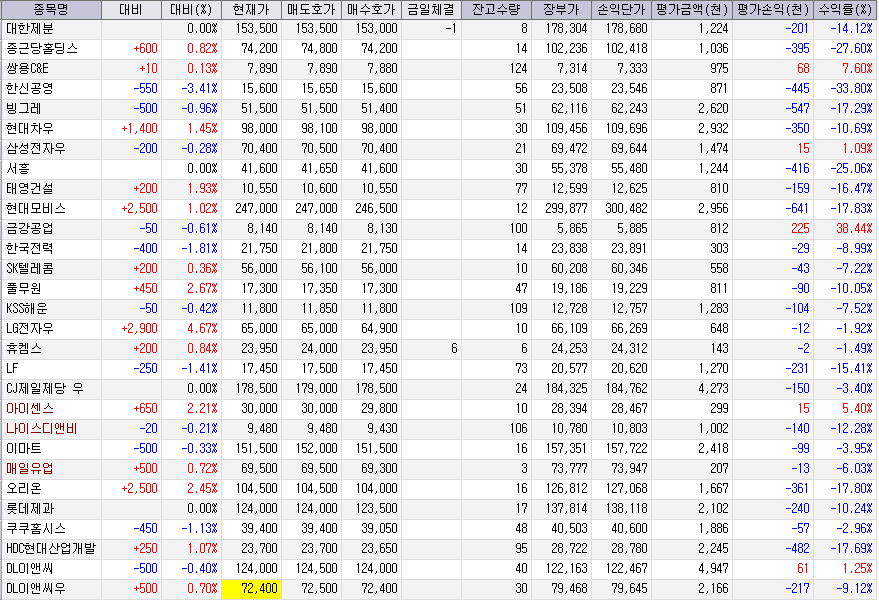Click the 잔고수량 column header
Viewport: 879px width, 601px height.
(x=496, y=10)
